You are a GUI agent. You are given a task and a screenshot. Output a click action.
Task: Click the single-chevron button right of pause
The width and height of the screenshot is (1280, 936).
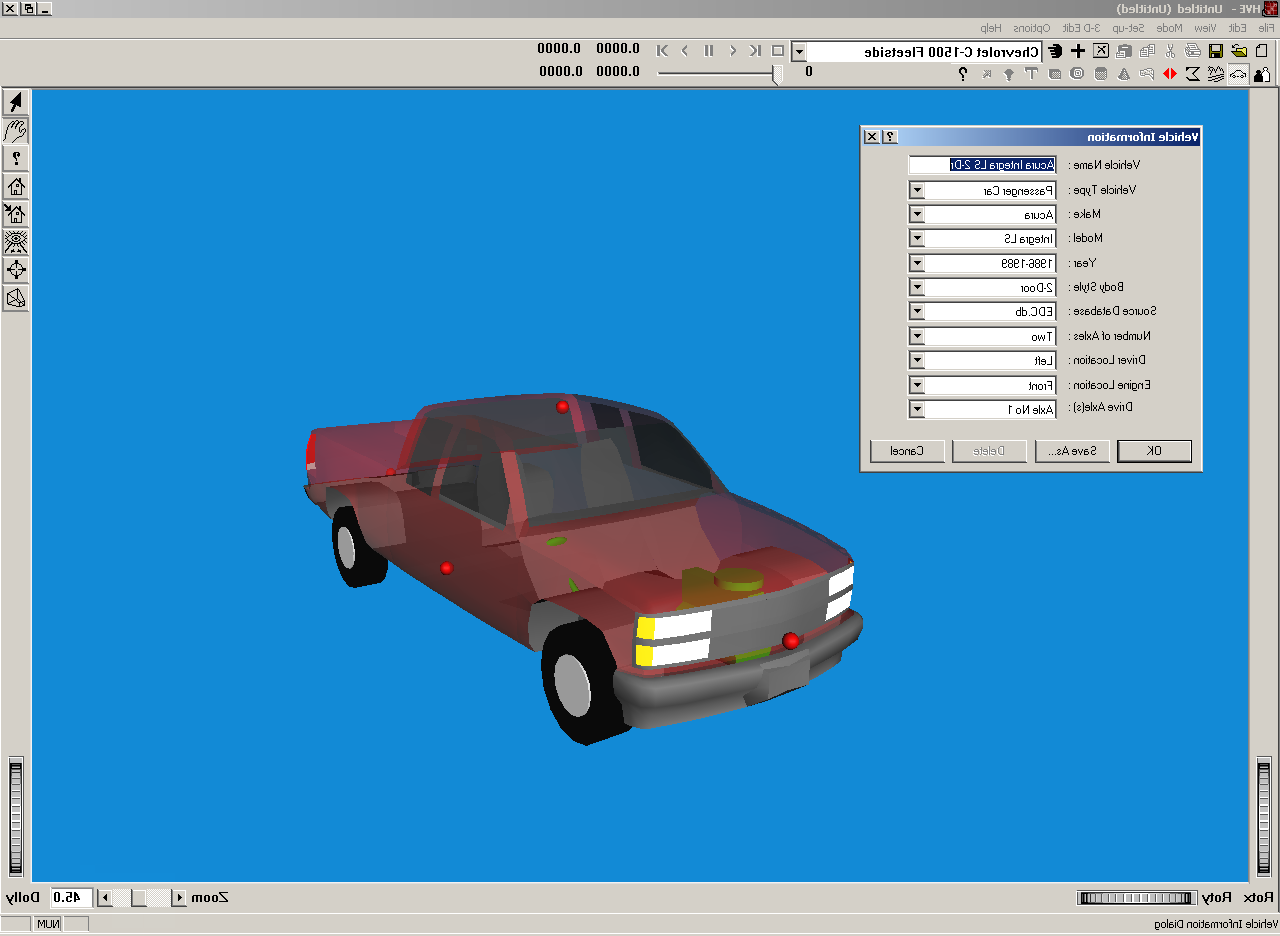coord(733,50)
